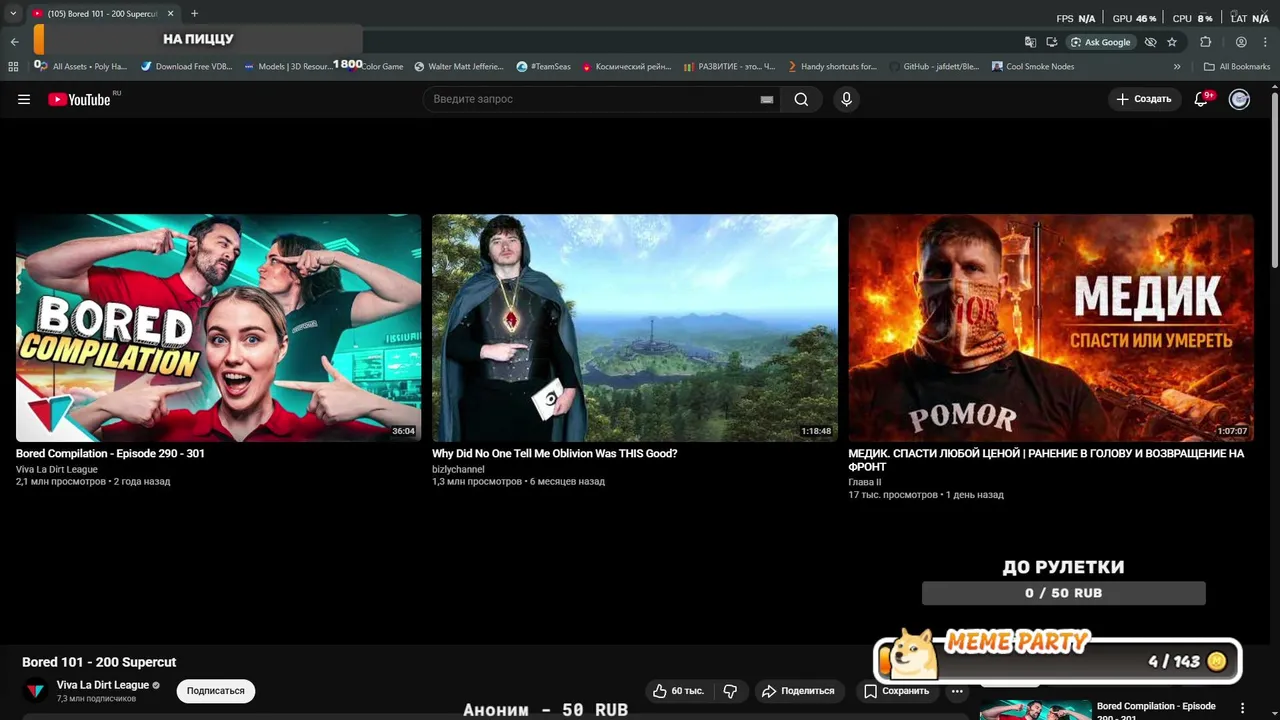Open the Космический рейн... bookmark
Image resolution: width=1280 pixels, height=720 pixels.
[x=627, y=67]
